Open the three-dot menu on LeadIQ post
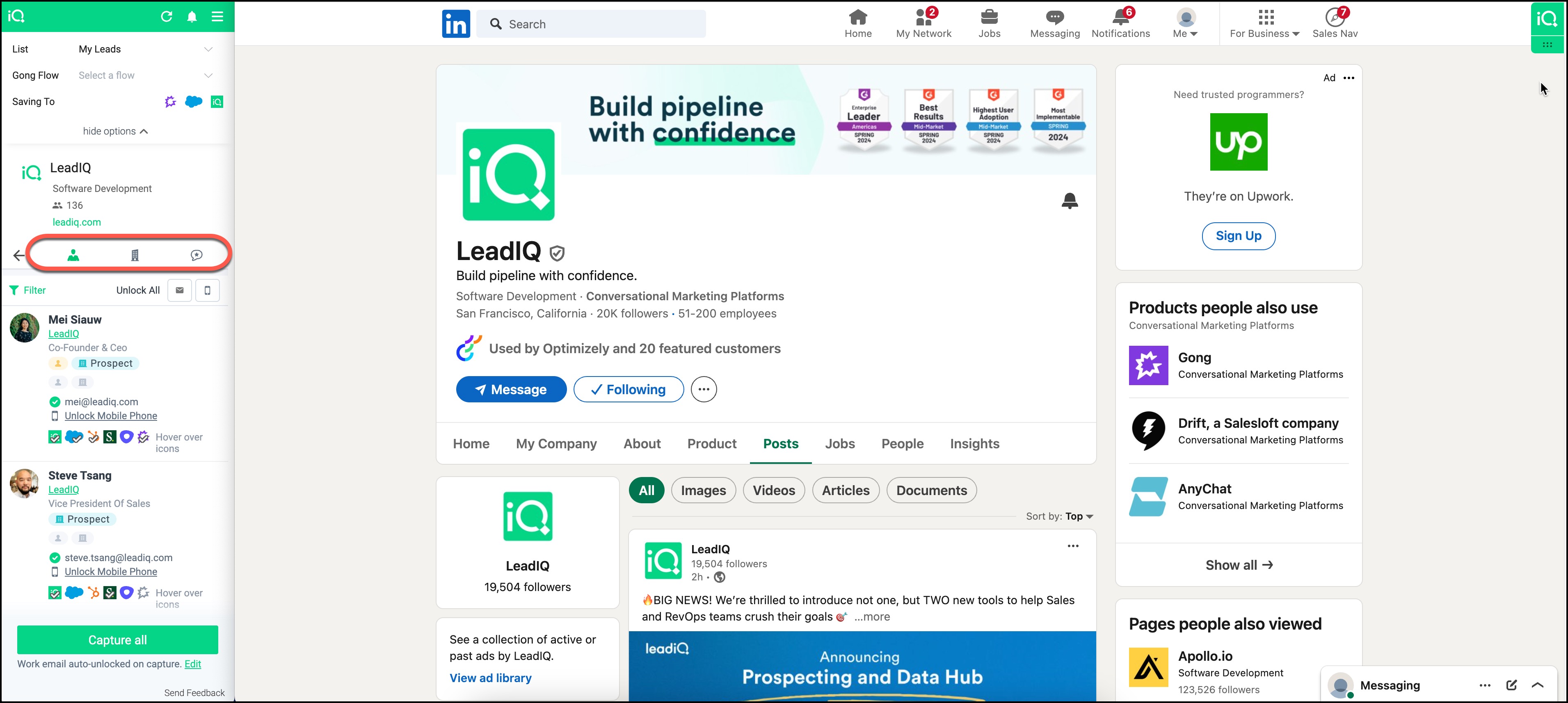This screenshot has height=703, width=1568. click(1072, 546)
